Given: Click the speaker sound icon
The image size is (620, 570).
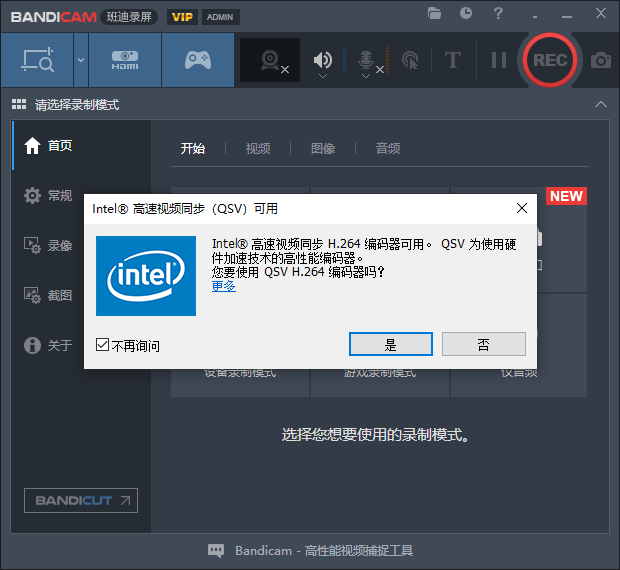Looking at the screenshot, I should click(322, 60).
